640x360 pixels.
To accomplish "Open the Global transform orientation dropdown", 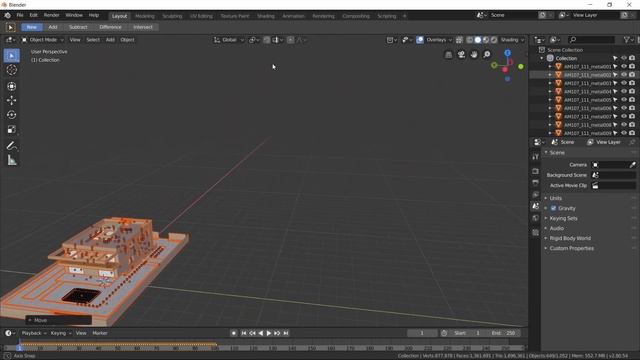I will point(229,40).
